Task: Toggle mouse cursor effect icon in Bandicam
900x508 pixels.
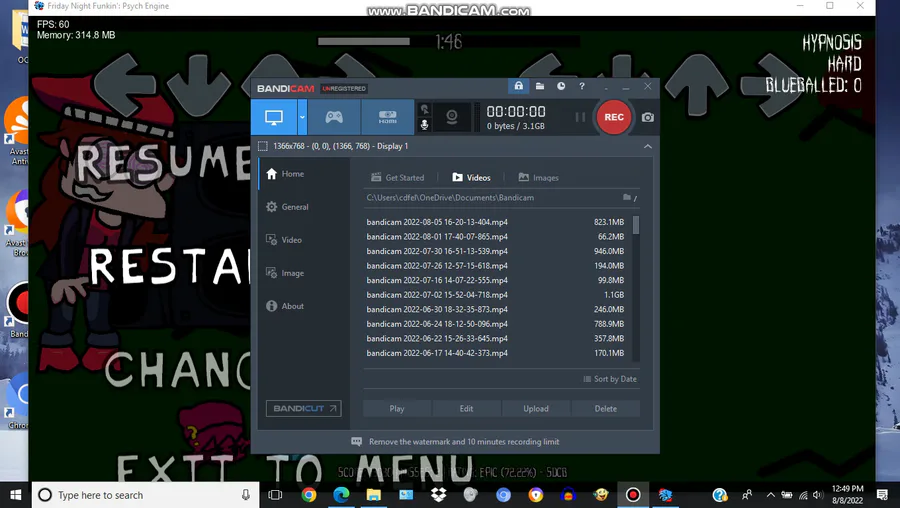Action: click(x=425, y=109)
